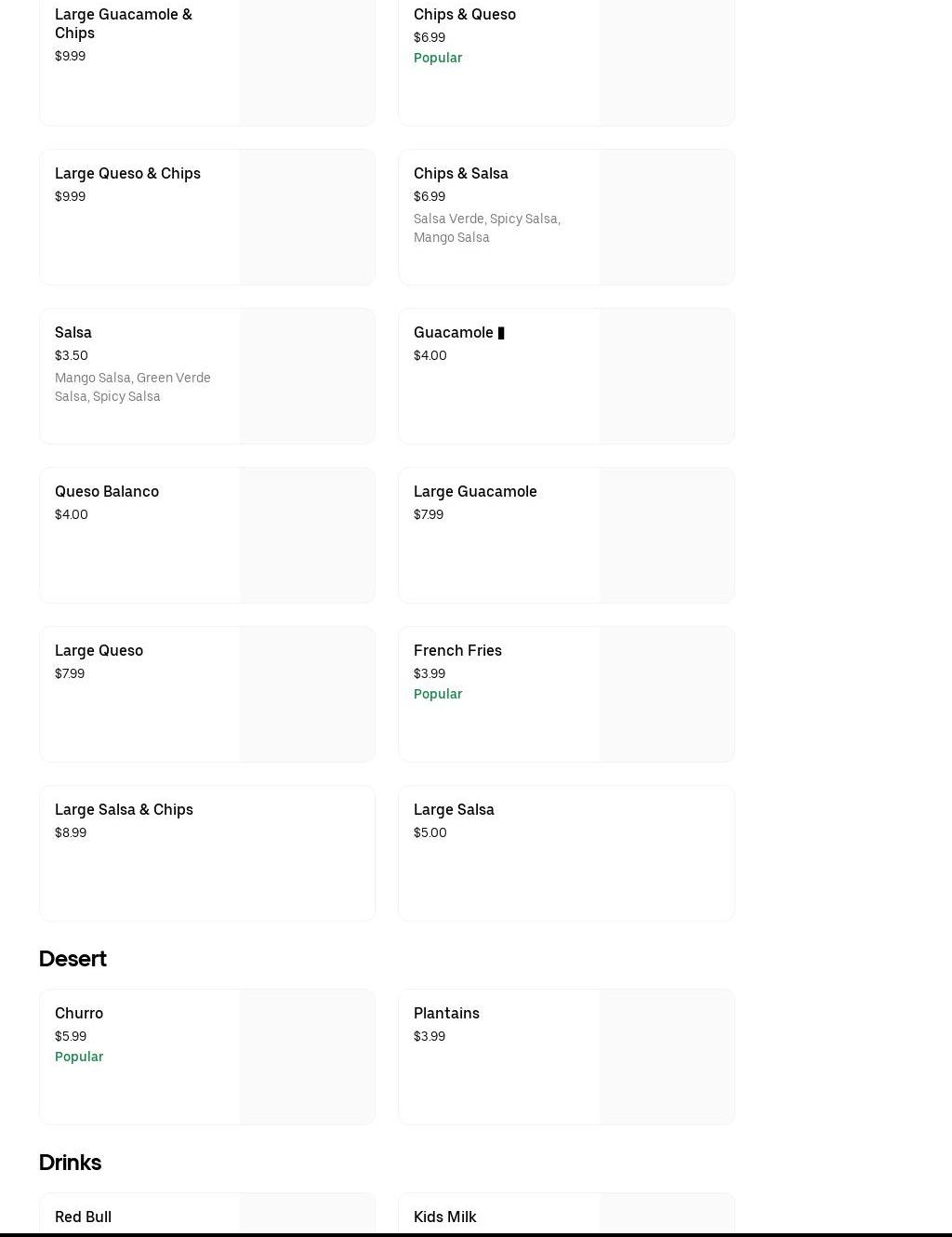Select the Large Guacamole $7.99 item
Viewport: 952px width, 1237px height.
pyautogui.click(x=566, y=535)
